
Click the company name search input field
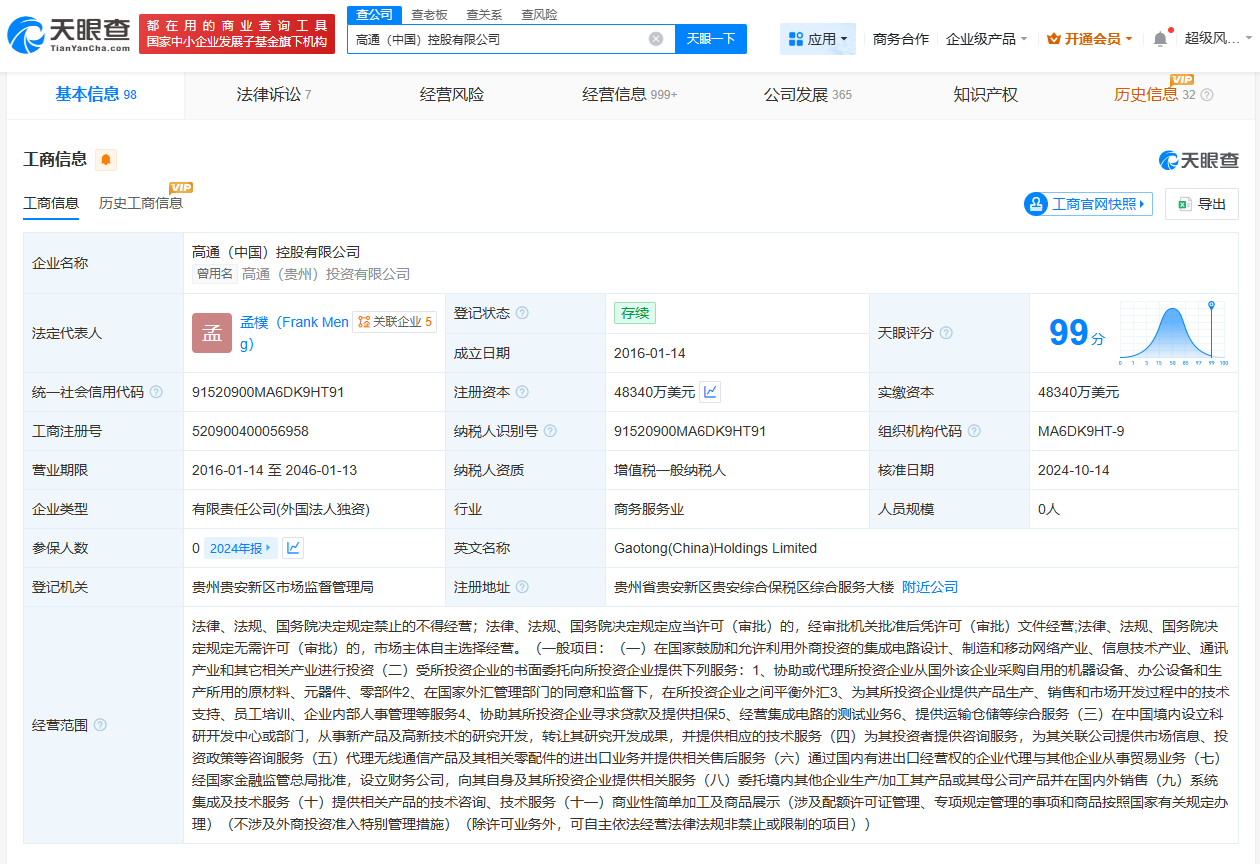(500, 38)
